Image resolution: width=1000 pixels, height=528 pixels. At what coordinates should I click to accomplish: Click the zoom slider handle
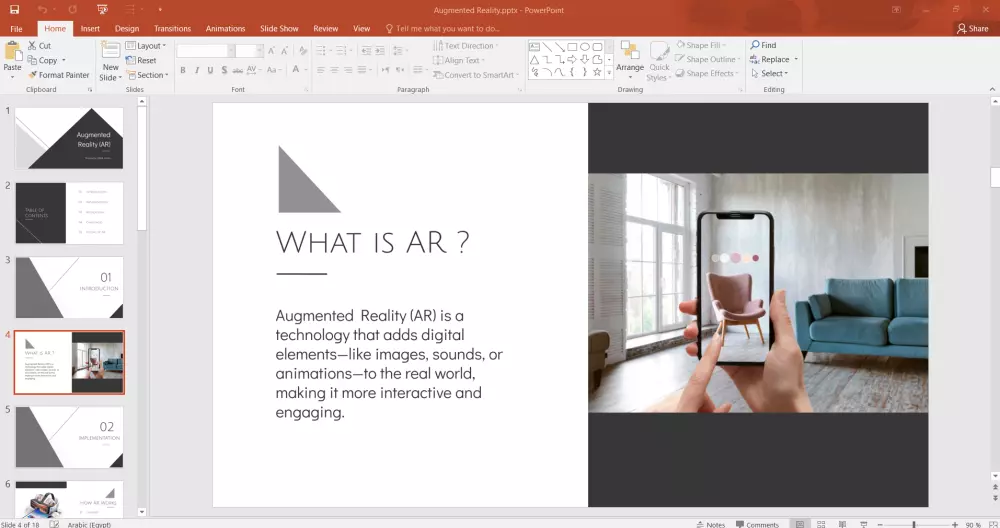(914, 524)
